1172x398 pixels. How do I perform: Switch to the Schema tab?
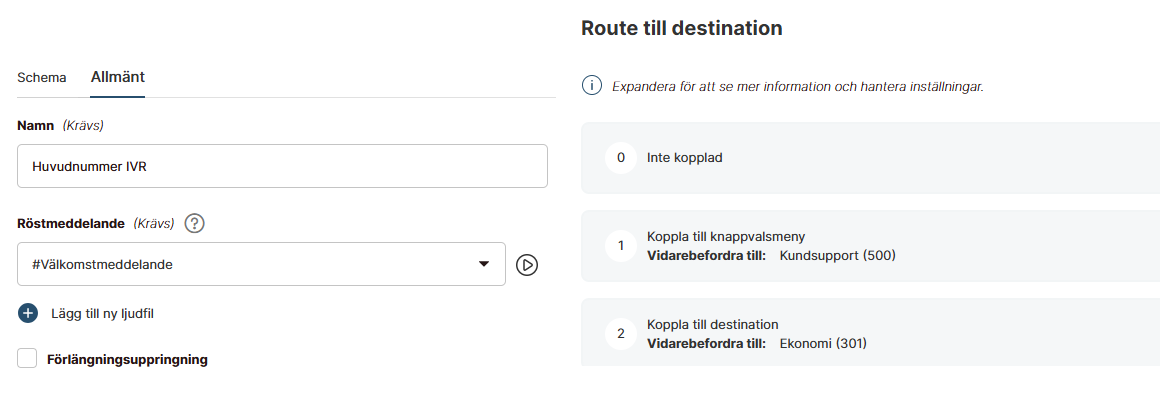click(42, 78)
